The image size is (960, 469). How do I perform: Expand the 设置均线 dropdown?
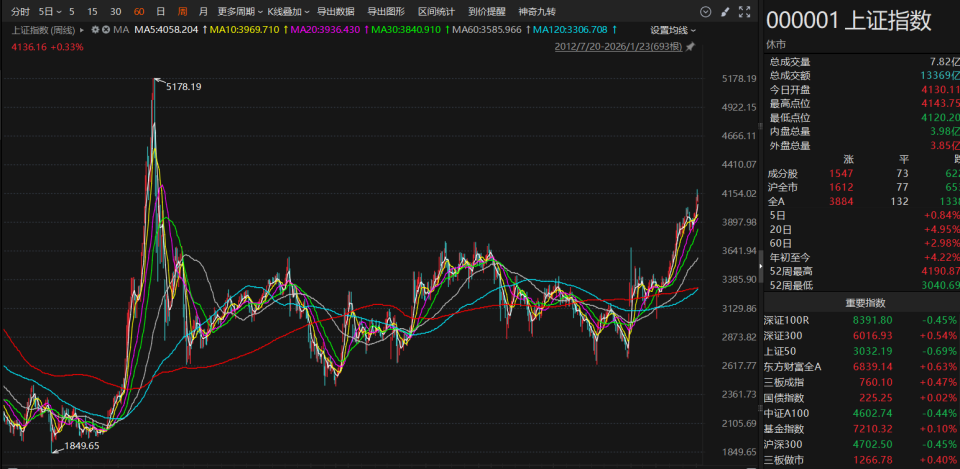[x=673, y=30]
